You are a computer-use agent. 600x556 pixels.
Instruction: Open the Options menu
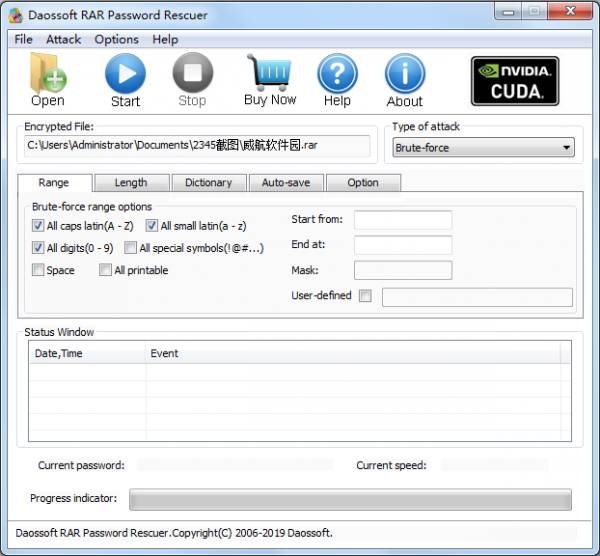(x=116, y=39)
